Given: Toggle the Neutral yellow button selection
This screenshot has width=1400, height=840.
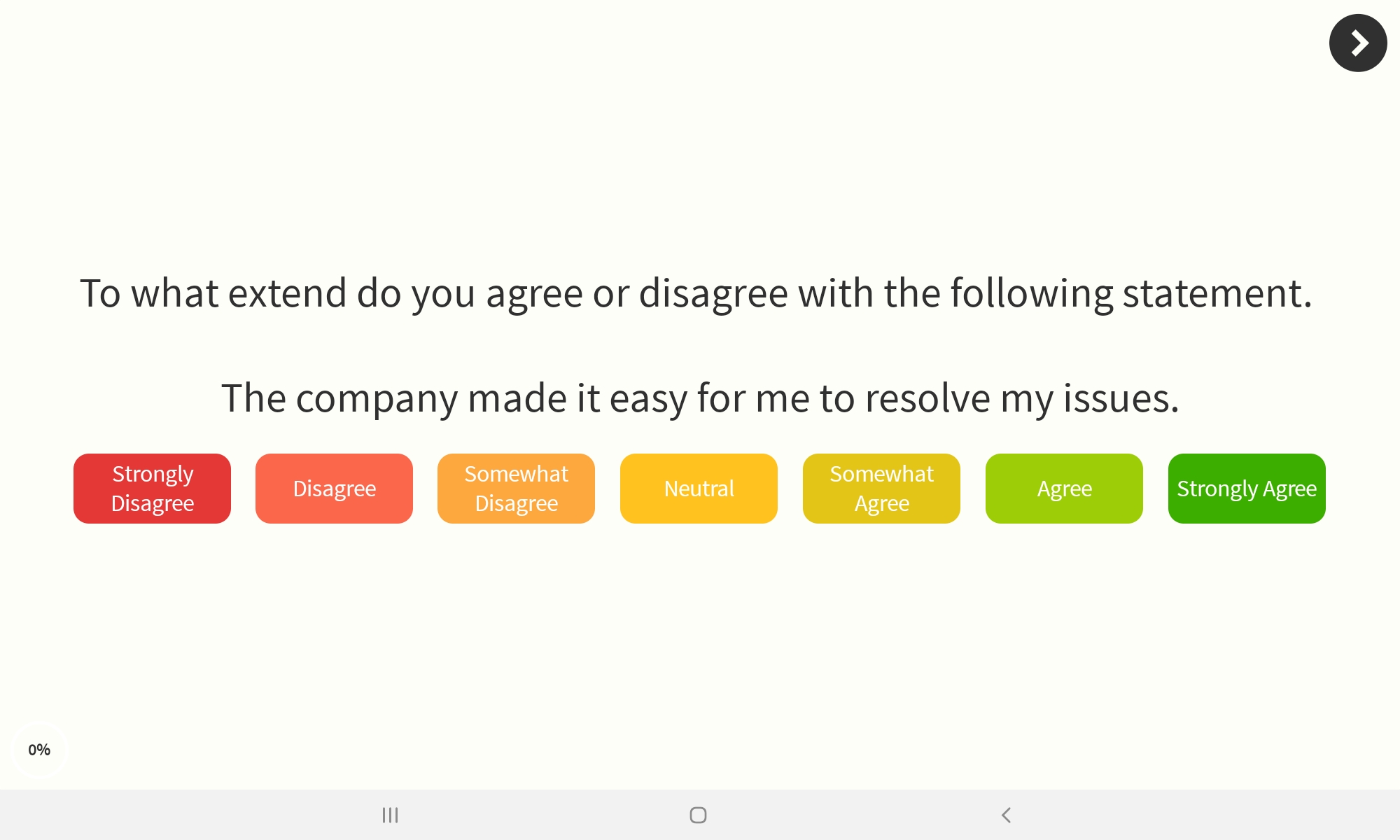Looking at the screenshot, I should click(x=699, y=488).
